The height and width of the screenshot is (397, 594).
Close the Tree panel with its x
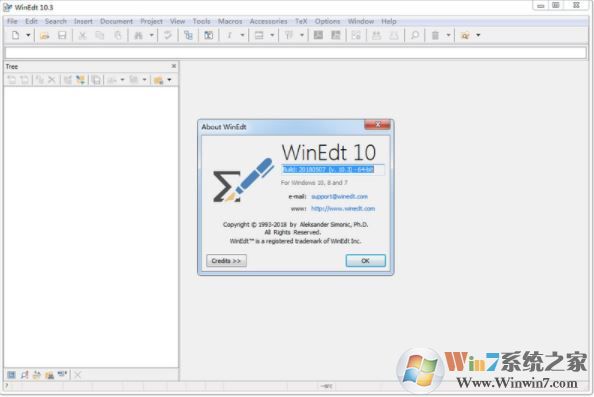(x=174, y=66)
